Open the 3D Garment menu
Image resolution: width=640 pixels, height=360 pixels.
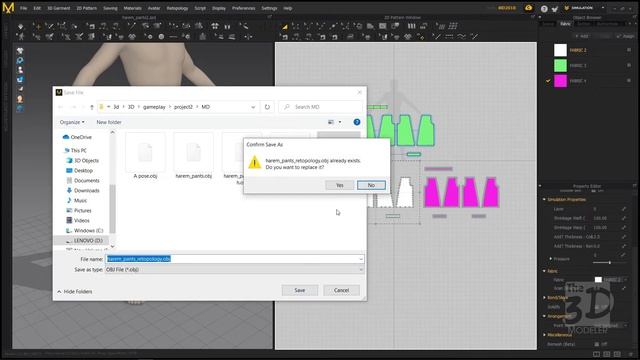(59, 8)
